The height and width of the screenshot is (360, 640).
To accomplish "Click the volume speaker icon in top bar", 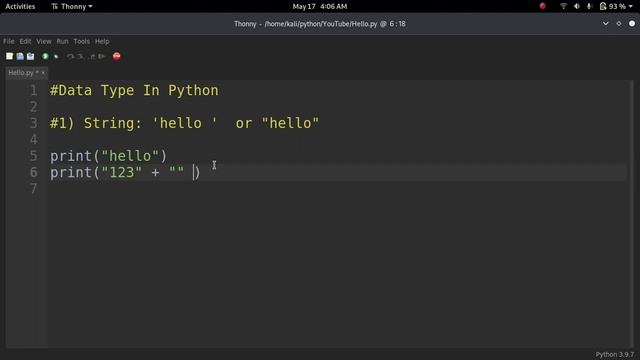I will click(577, 6).
